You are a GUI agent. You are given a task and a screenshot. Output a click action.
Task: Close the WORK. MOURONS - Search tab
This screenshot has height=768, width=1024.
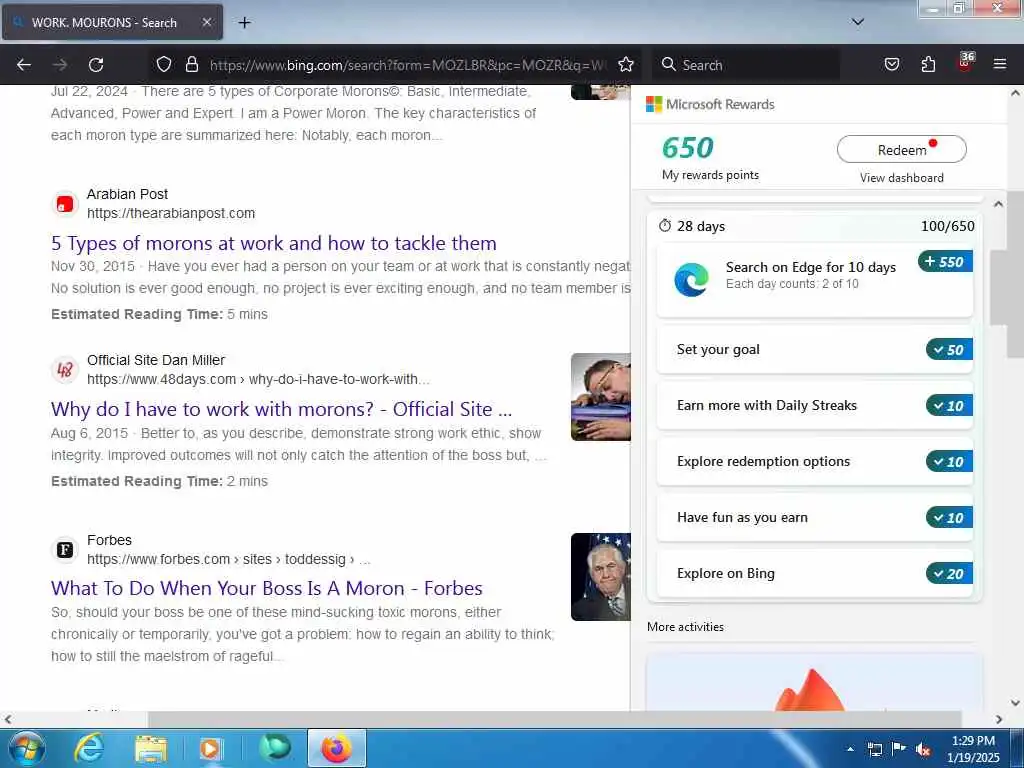click(x=206, y=22)
